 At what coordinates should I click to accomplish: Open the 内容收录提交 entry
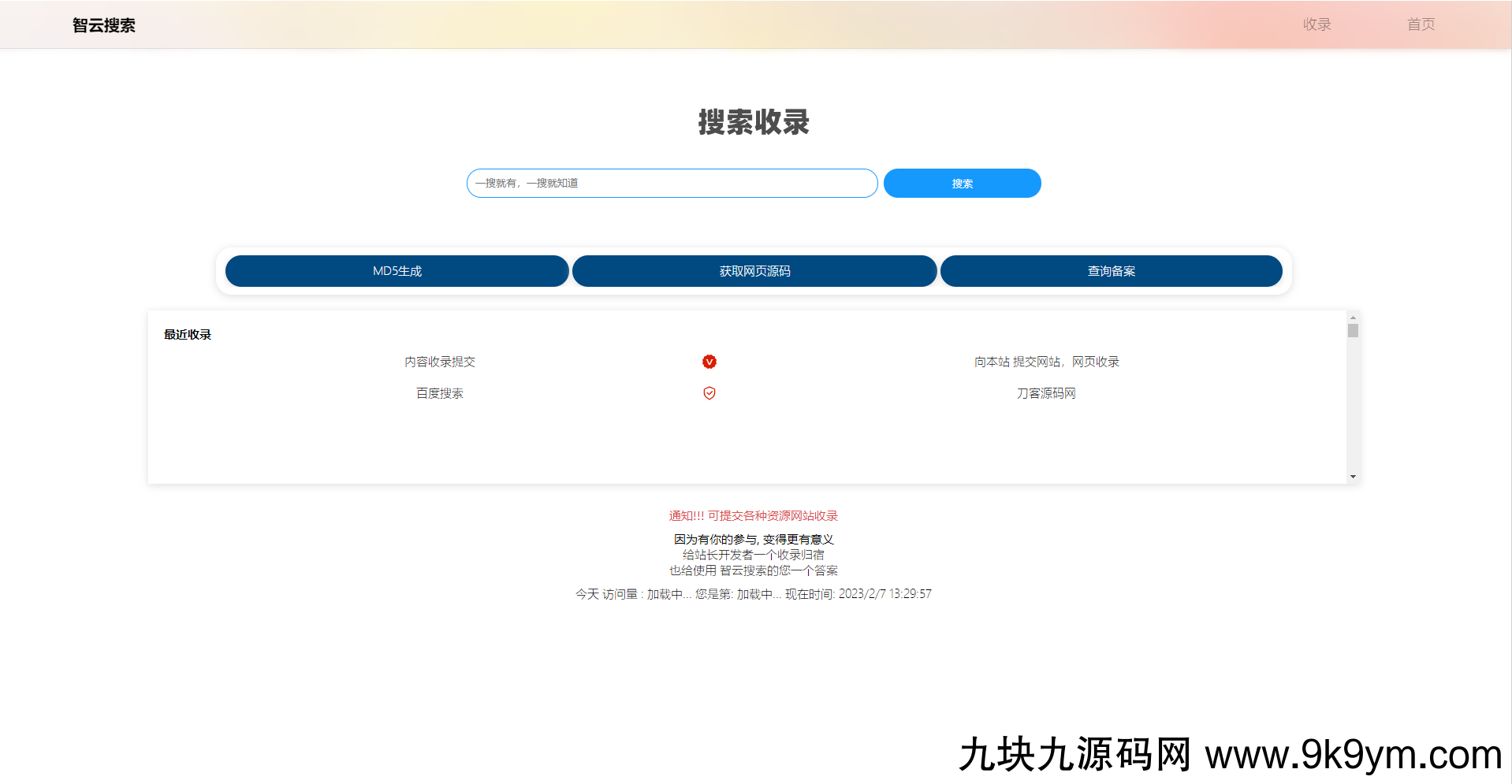(440, 362)
